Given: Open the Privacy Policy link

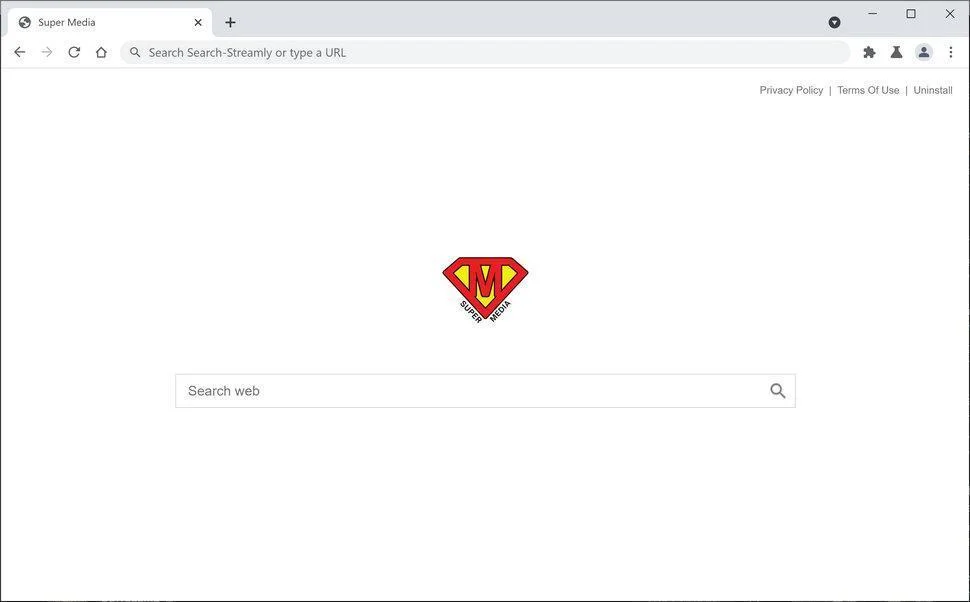Looking at the screenshot, I should [x=791, y=90].
